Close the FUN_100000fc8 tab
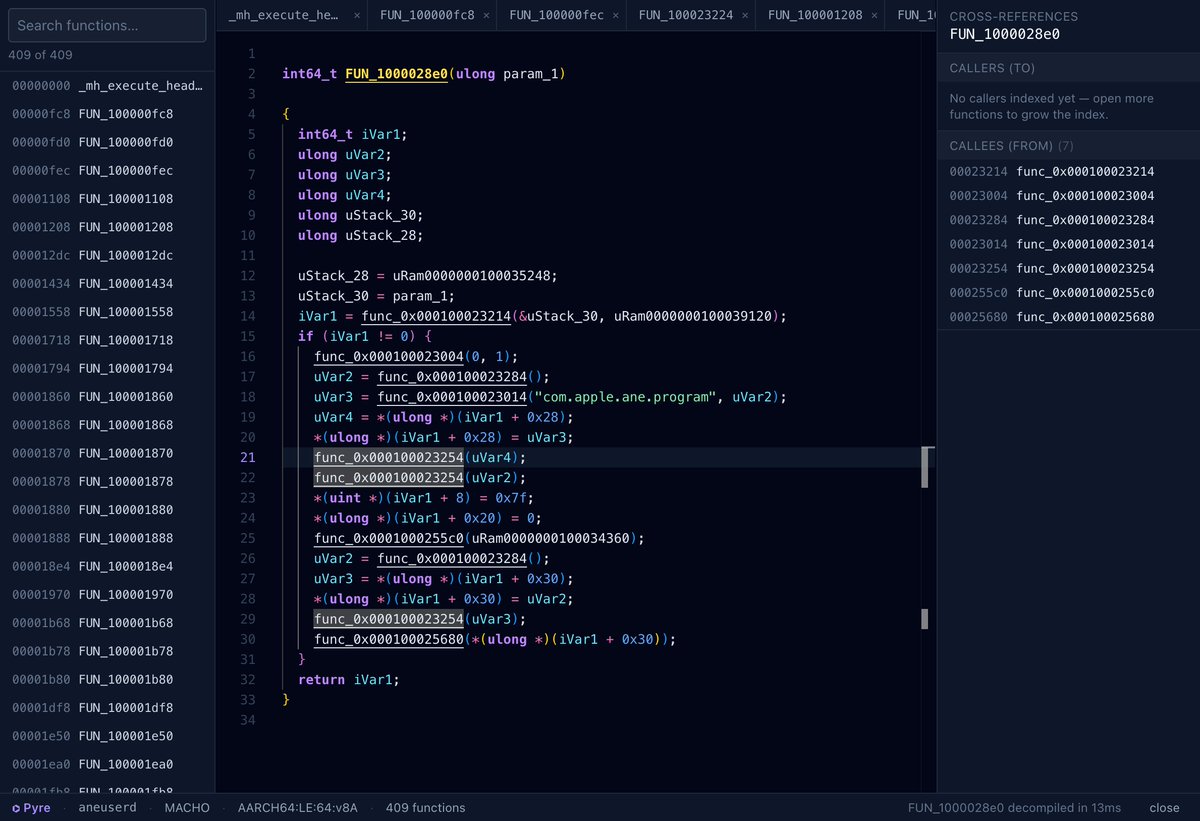1200x821 pixels. tap(486, 16)
